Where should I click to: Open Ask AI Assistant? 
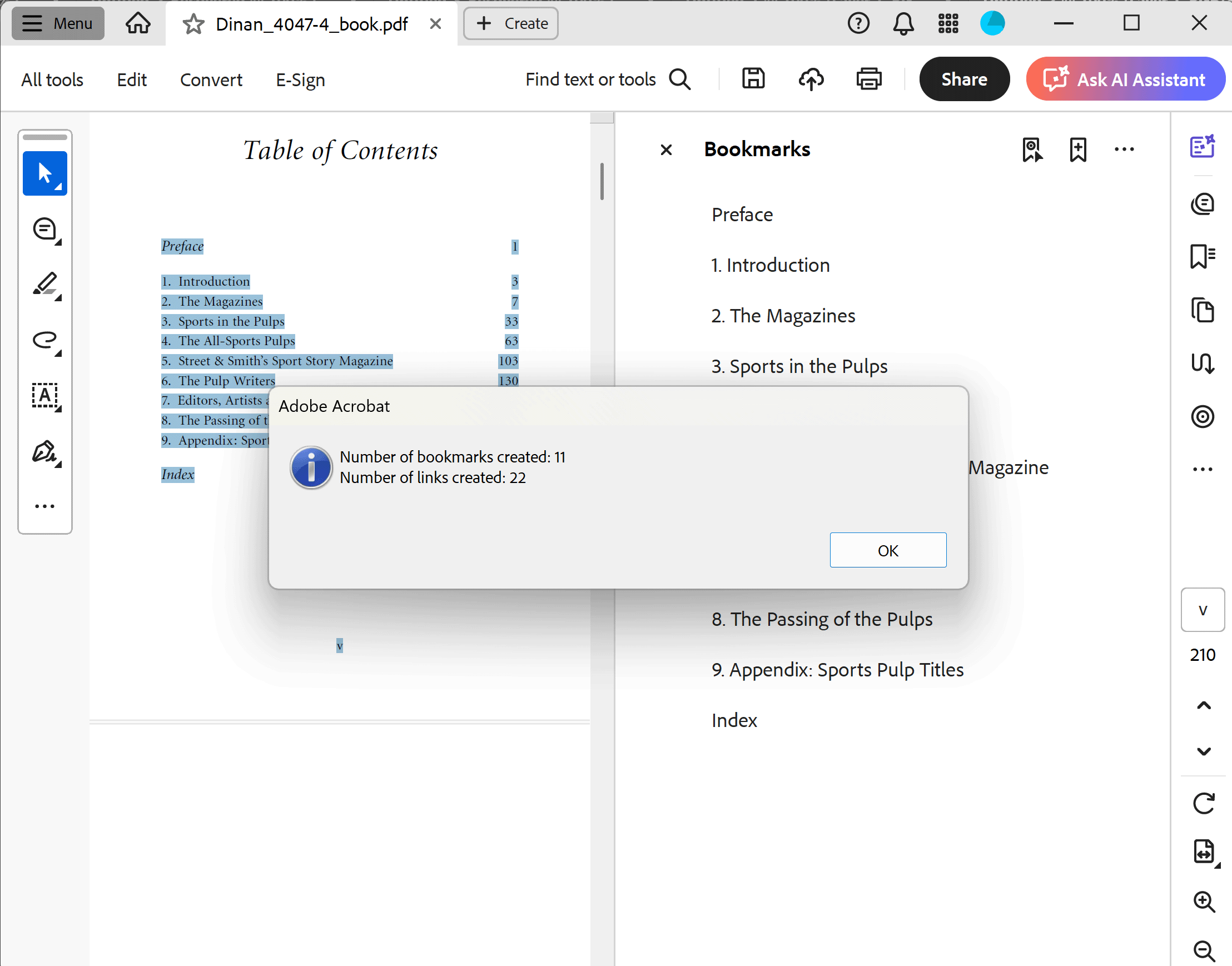[1125, 79]
